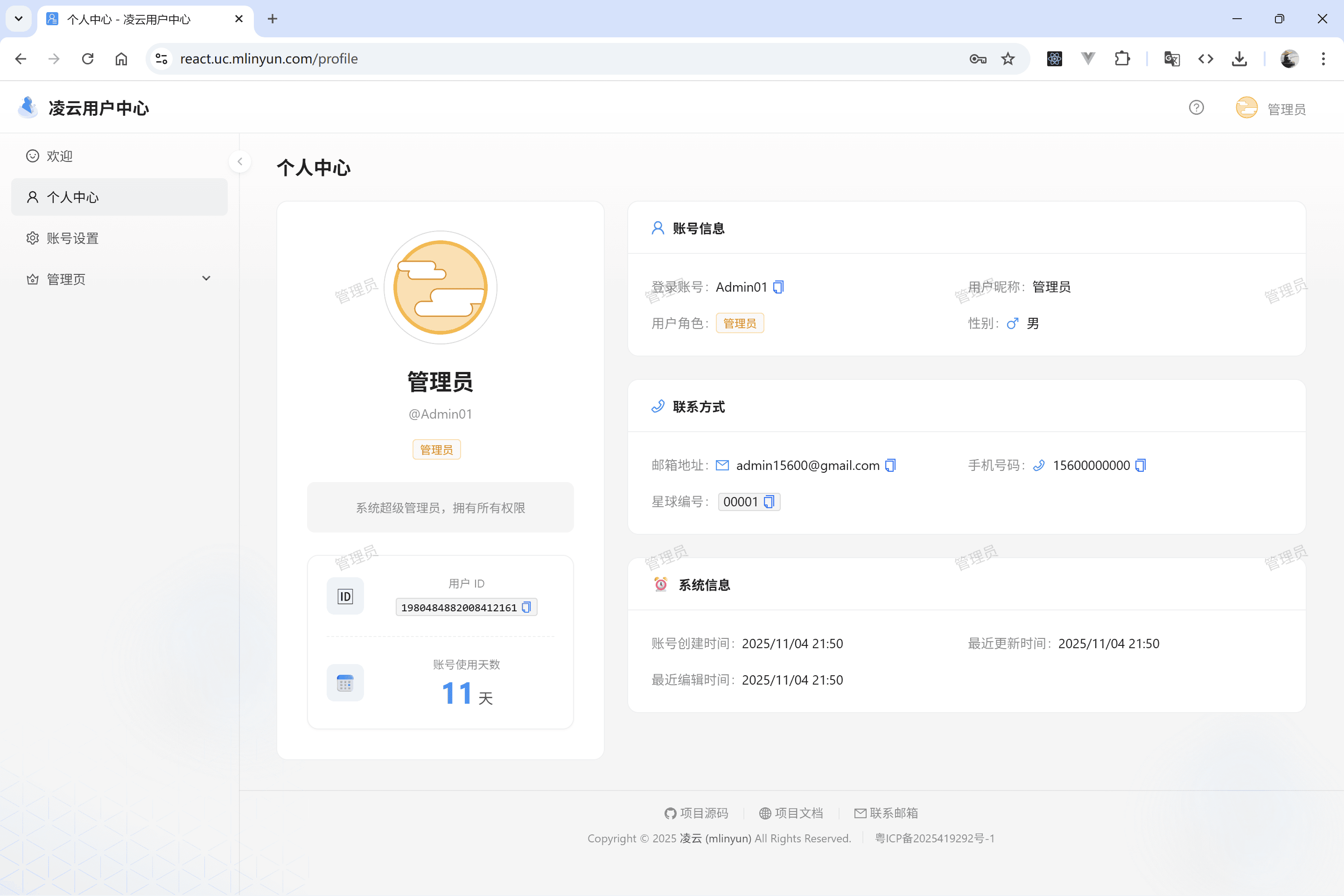Open the tab search dropdown arrow
1344x896 pixels.
[18, 19]
